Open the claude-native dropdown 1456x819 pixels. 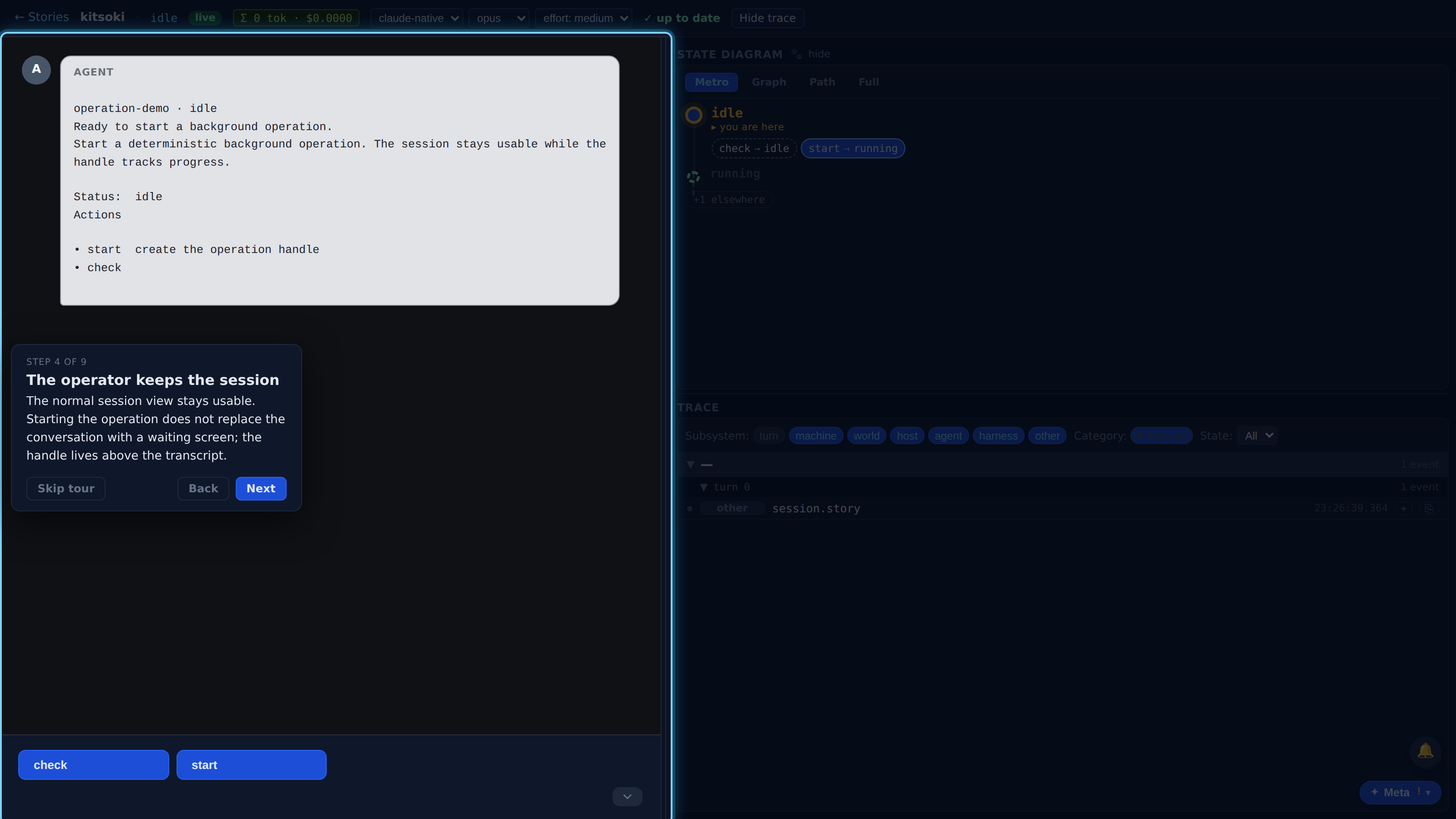click(x=417, y=18)
